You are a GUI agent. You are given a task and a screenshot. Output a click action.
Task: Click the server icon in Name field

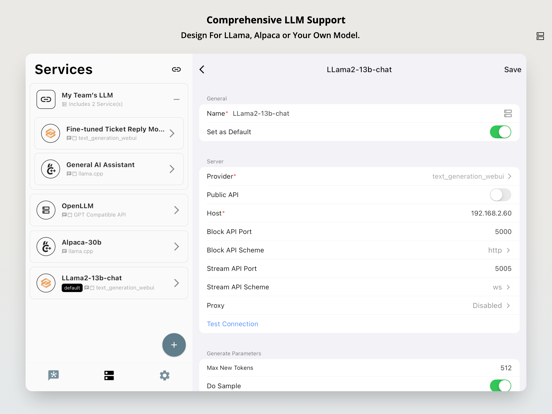508,113
